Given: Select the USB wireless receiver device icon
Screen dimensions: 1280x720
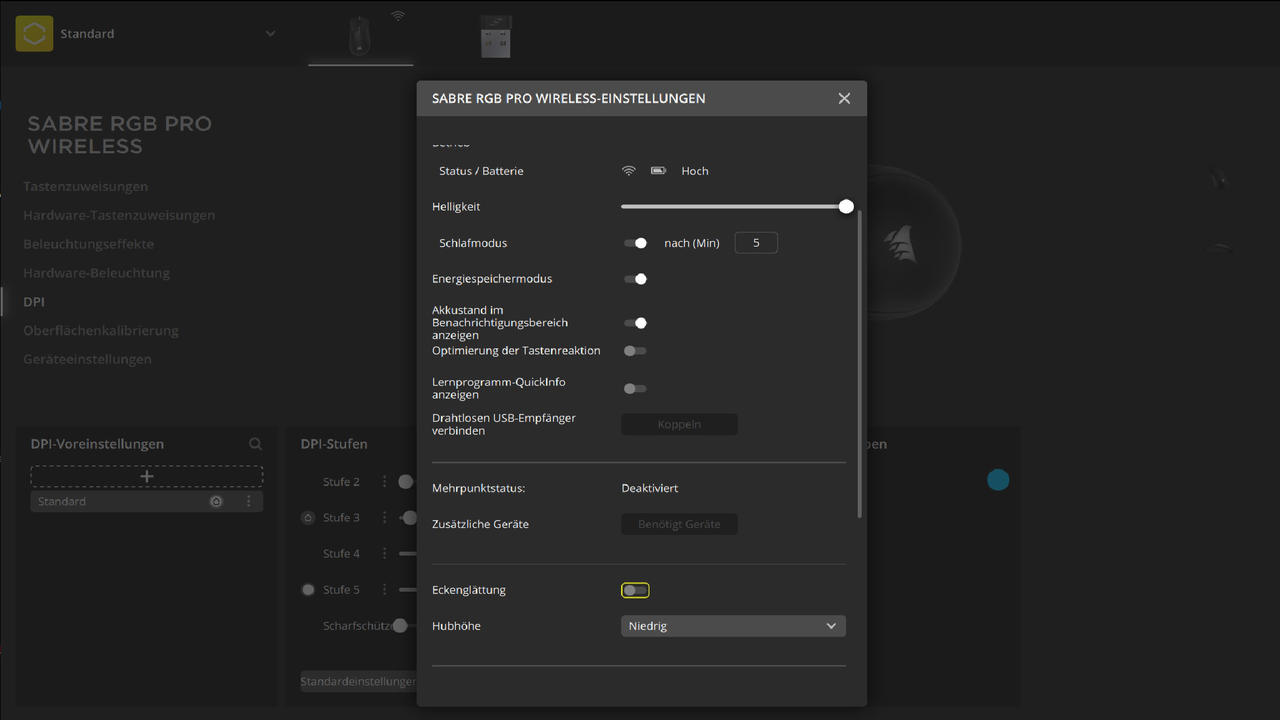Looking at the screenshot, I should tap(494, 36).
